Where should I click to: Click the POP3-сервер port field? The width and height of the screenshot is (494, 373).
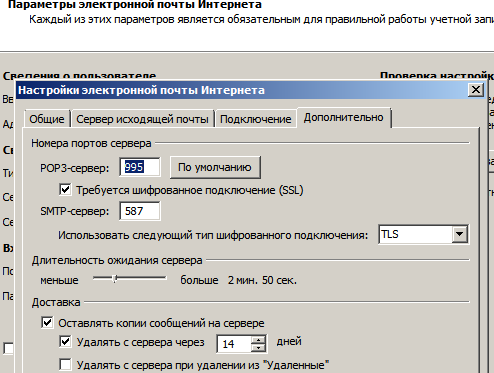pos(140,167)
